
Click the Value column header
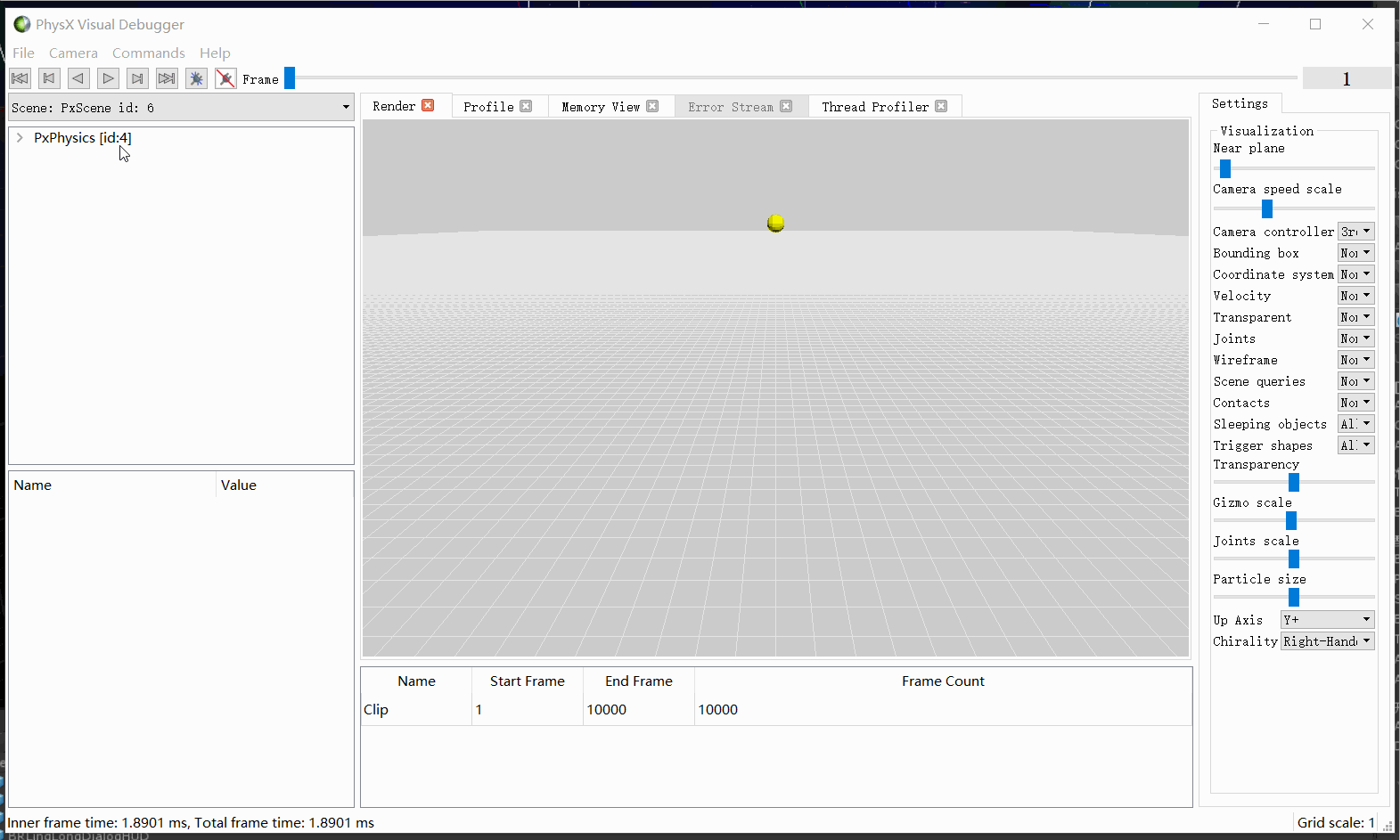coord(285,485)
